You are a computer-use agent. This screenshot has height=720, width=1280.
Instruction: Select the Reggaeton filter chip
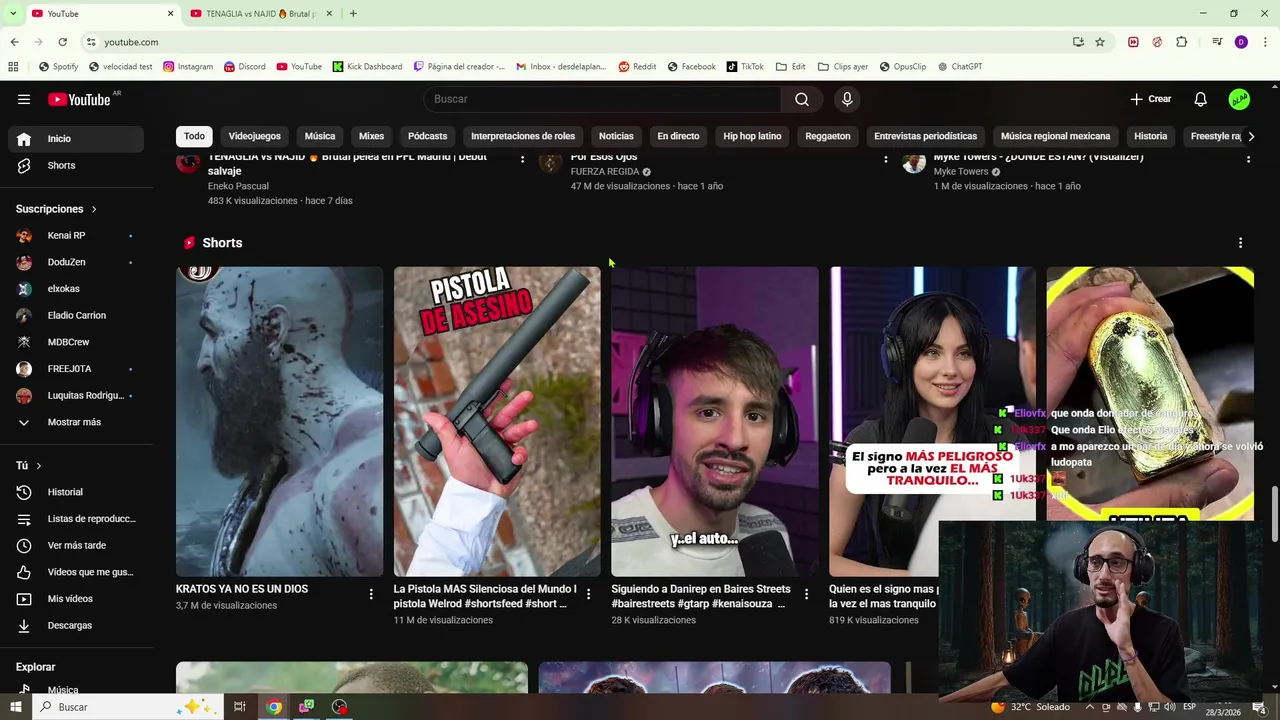tap(828, 136)
